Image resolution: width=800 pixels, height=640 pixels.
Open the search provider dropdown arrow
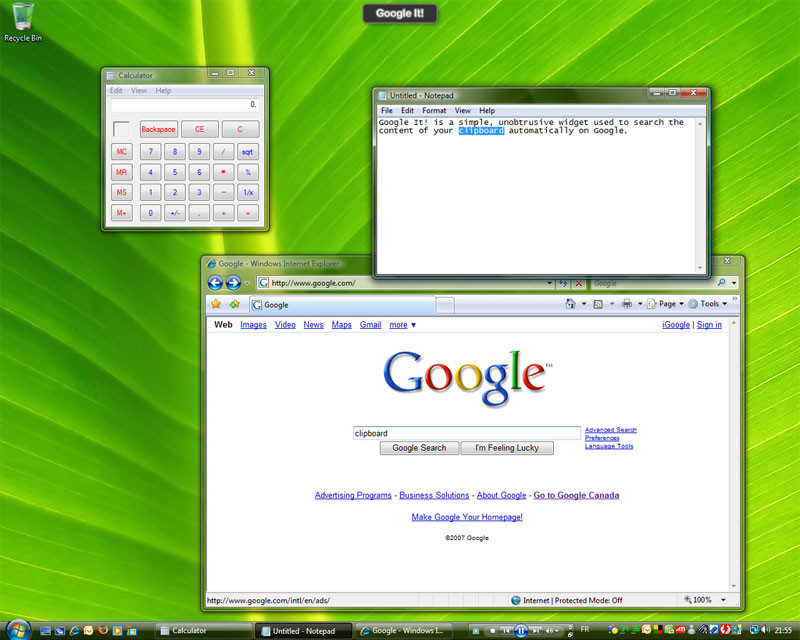[x=734, y=283]
